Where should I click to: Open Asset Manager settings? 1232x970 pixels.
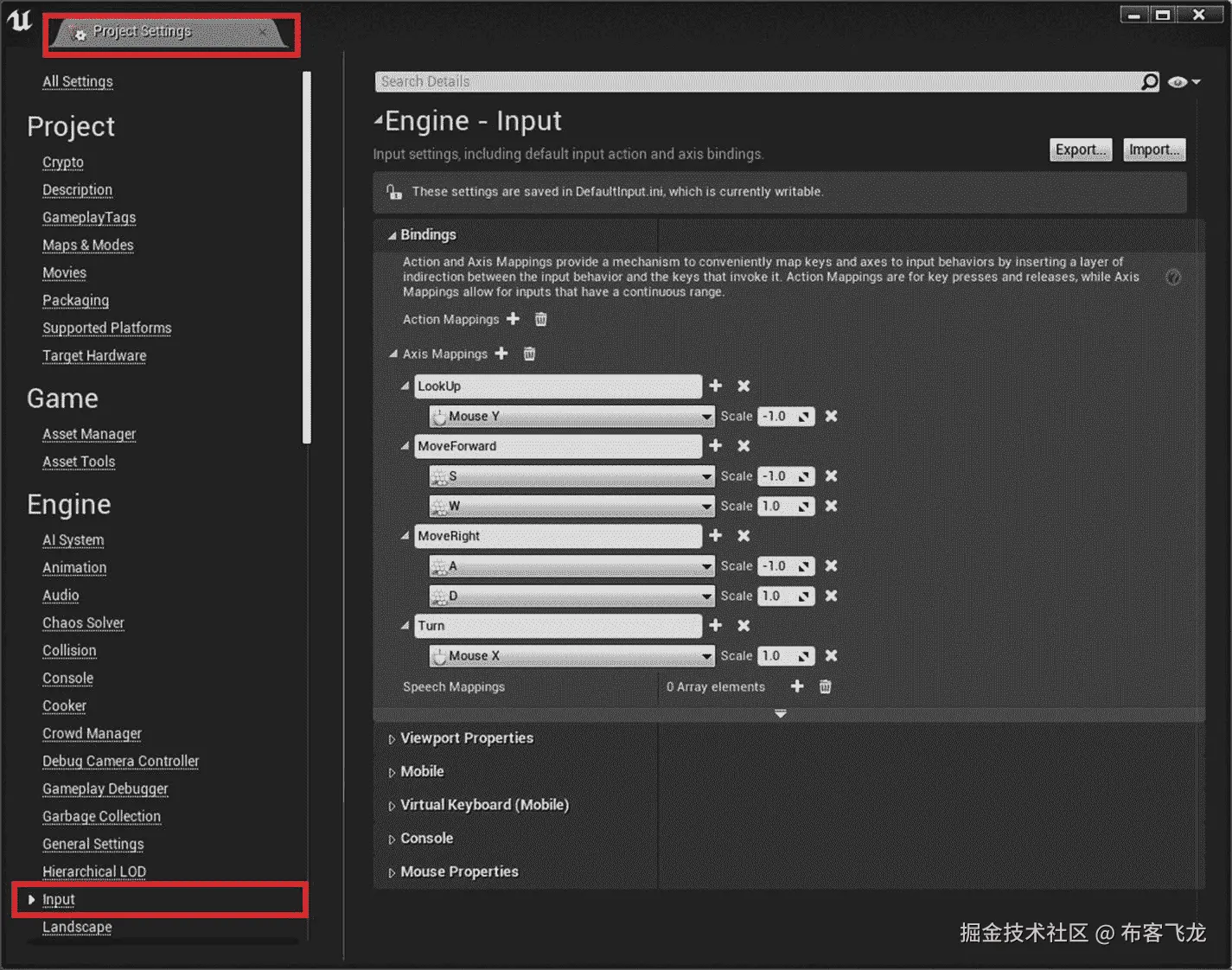tap(89, 434)
